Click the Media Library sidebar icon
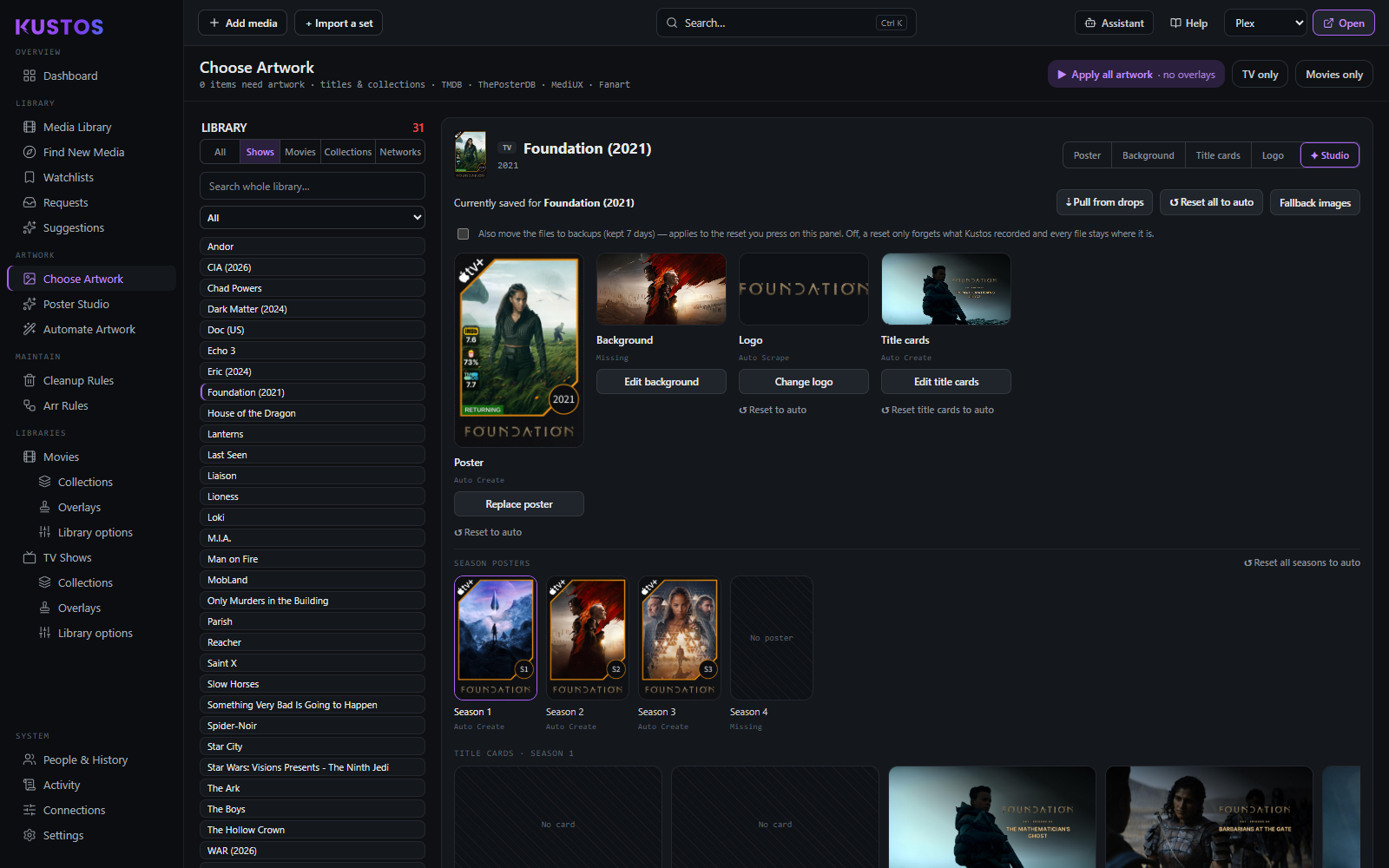The width and height of the screenshot is (1389, 868). pos(30,127)
